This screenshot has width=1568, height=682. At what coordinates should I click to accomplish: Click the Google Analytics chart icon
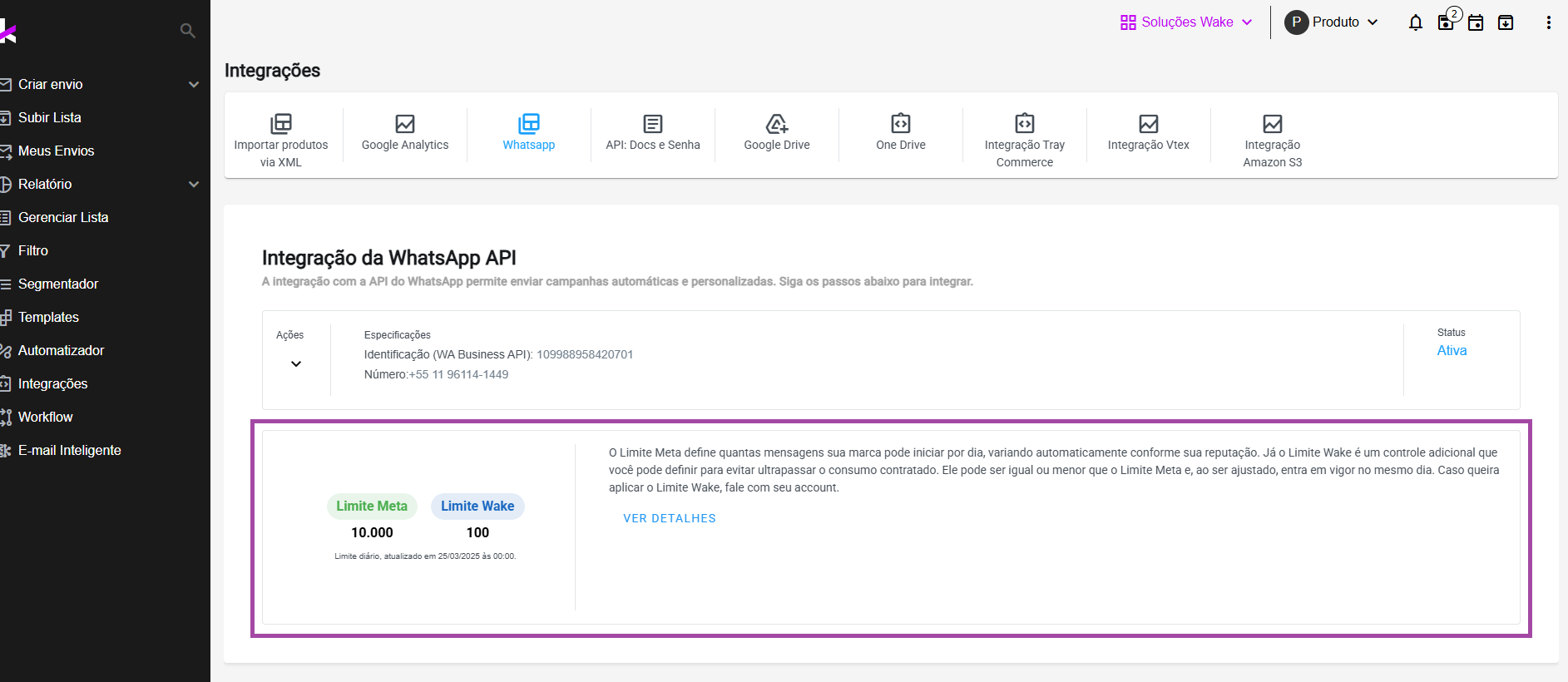405,124
